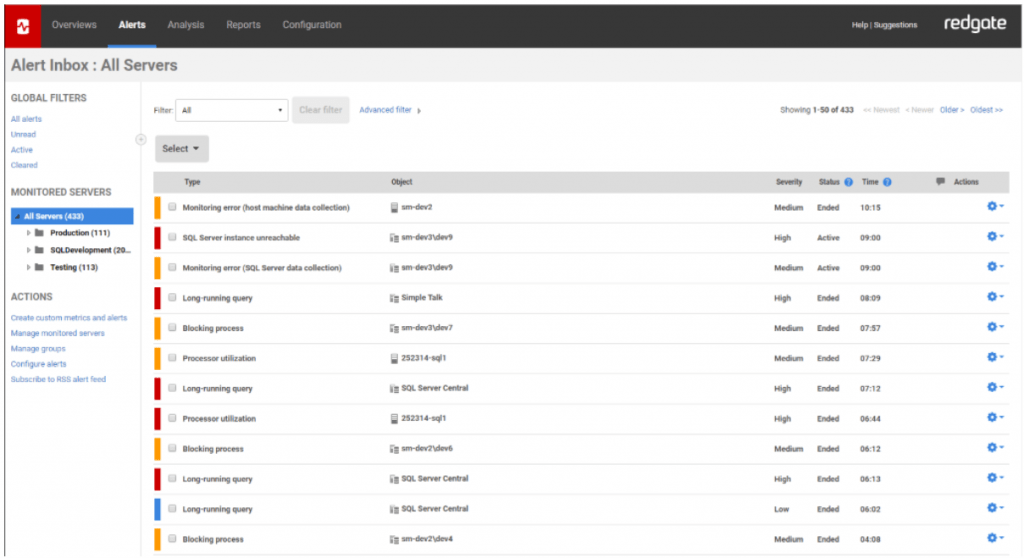Click the sidebar collapse circle icon
The image size is (1024, 558).
(141, 139)
